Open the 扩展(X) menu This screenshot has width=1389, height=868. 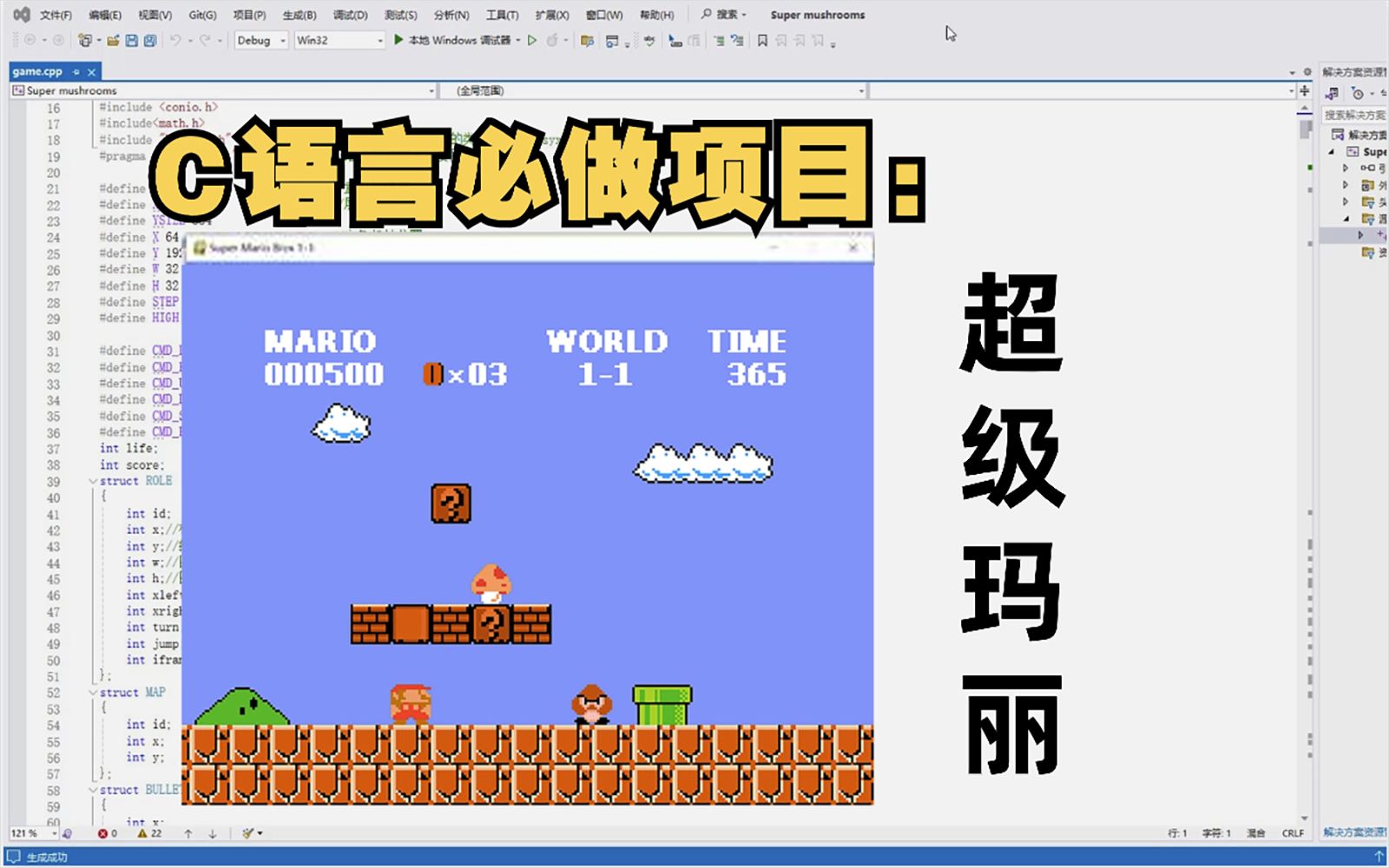click(x=552, y=15)
